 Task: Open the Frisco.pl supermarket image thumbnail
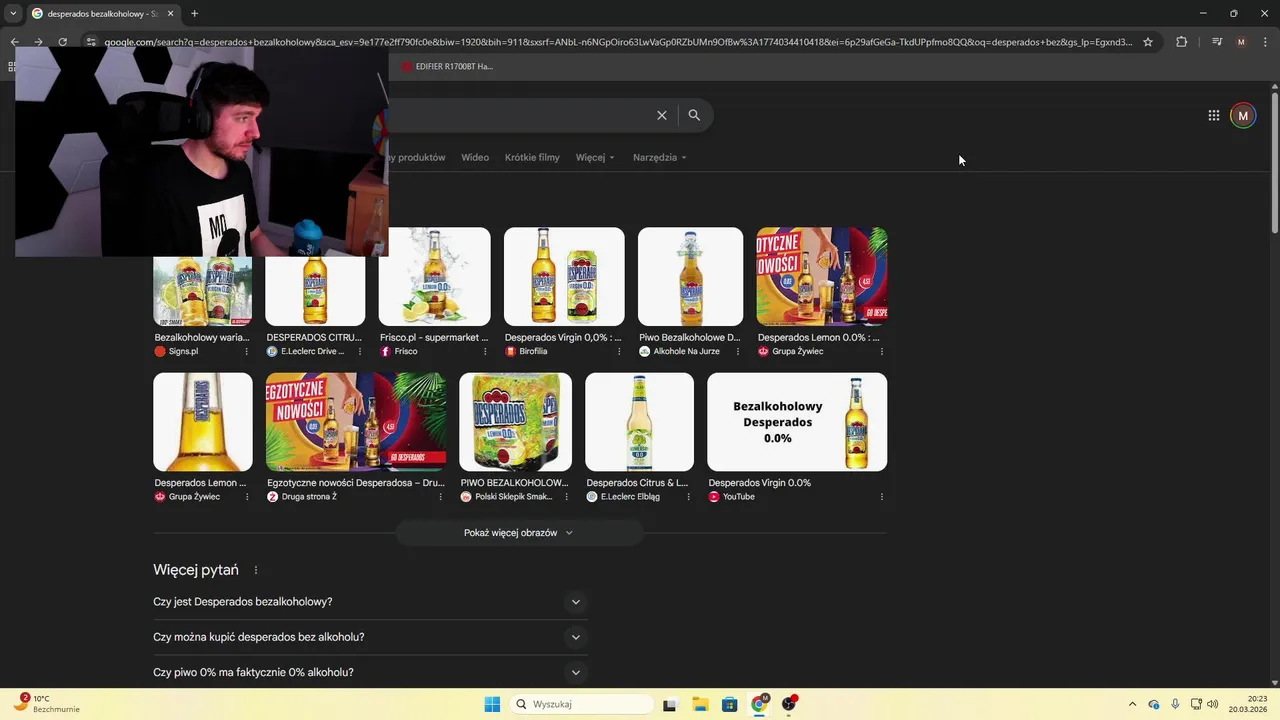[x=434, y=277]
